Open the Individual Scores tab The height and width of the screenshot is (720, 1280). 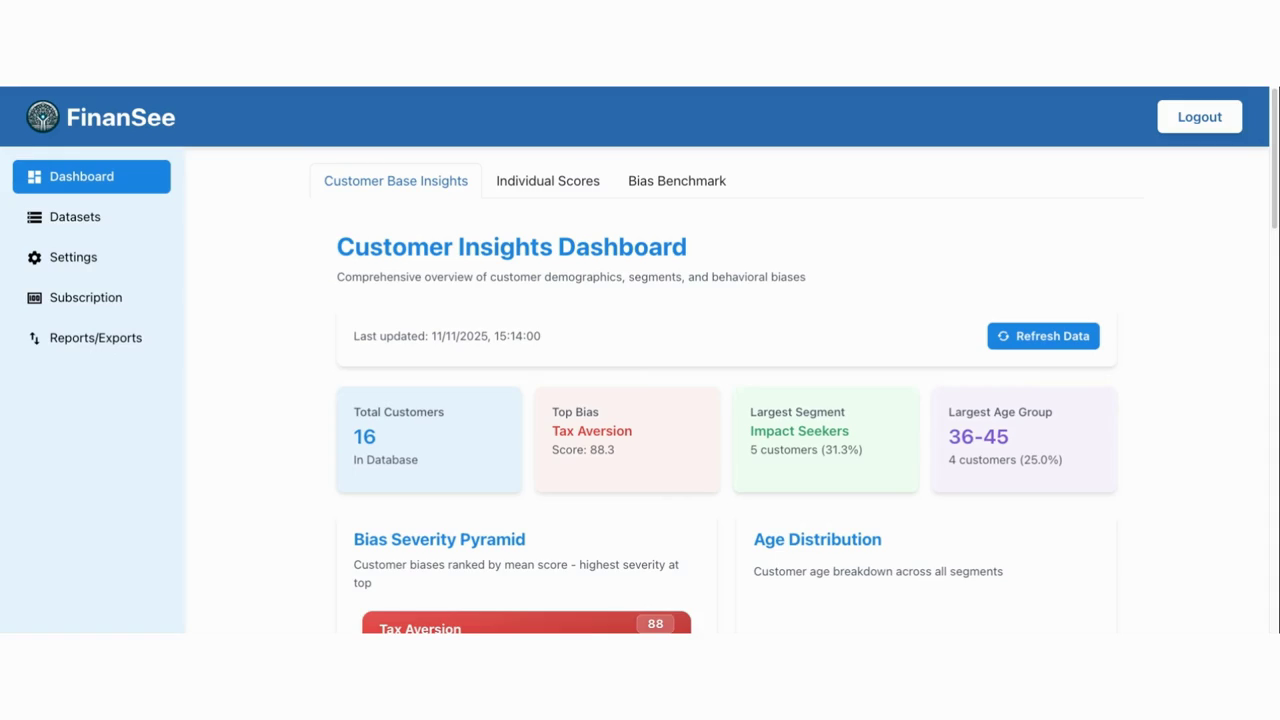pyautogui.click(x=547, y=181)
